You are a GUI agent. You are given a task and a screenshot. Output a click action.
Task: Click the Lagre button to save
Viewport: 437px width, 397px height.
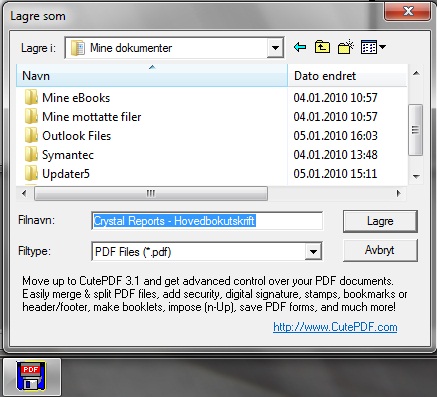[x=380, y=221]
